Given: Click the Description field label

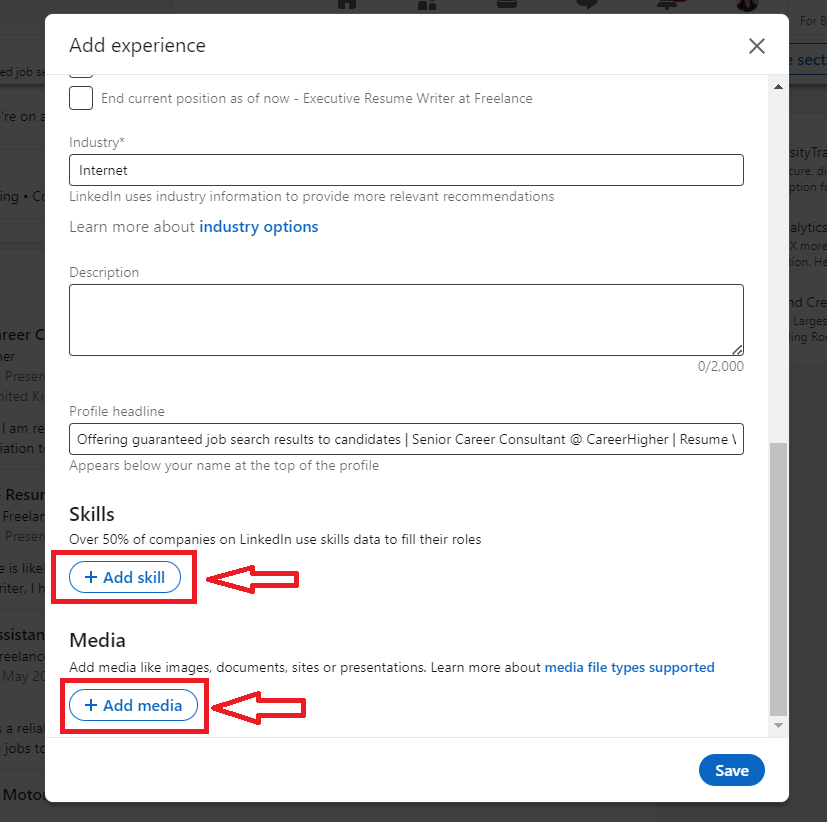Looking at the screenshot, I should pos(104,273).
